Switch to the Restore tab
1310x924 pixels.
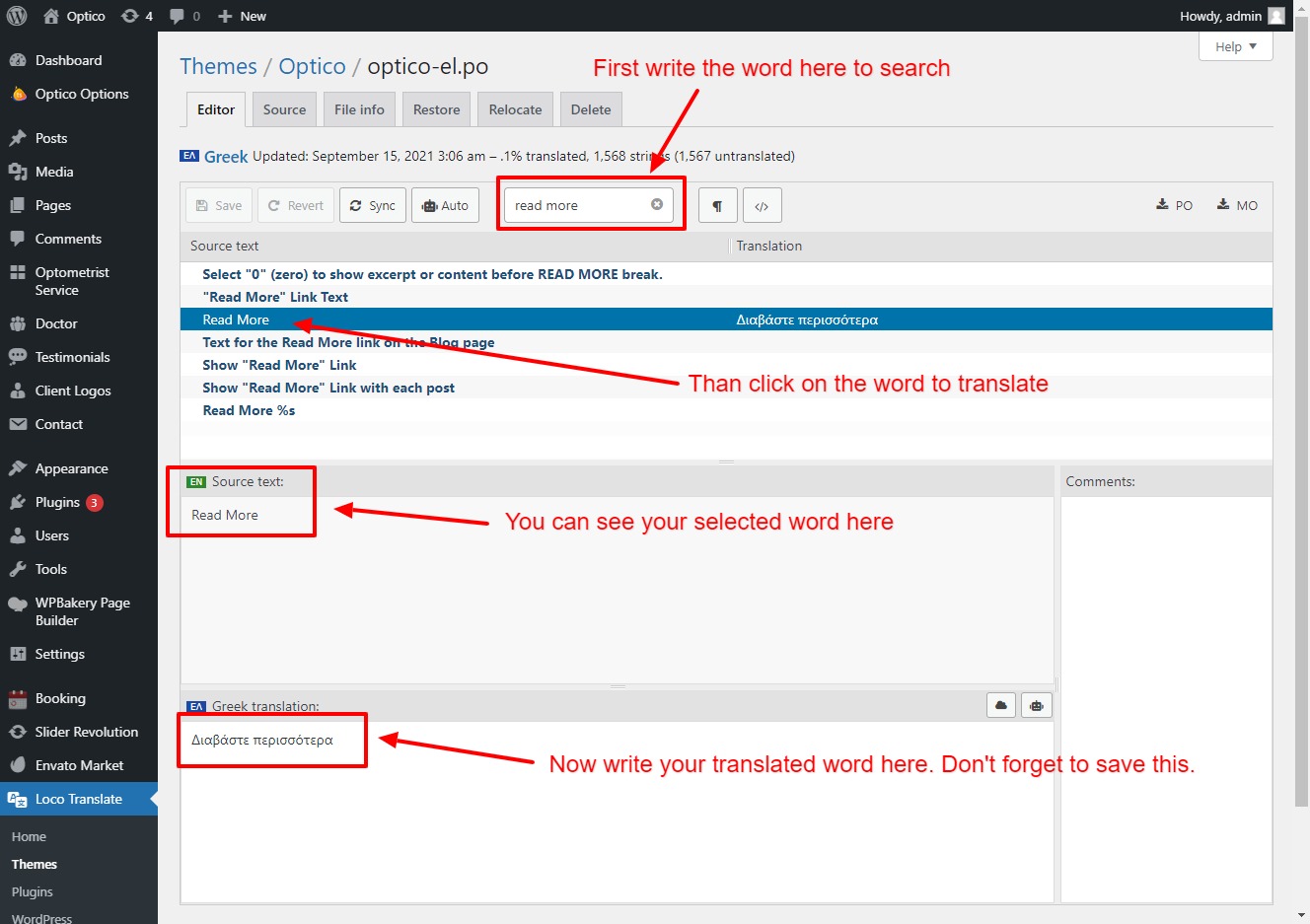click(436, 109)
